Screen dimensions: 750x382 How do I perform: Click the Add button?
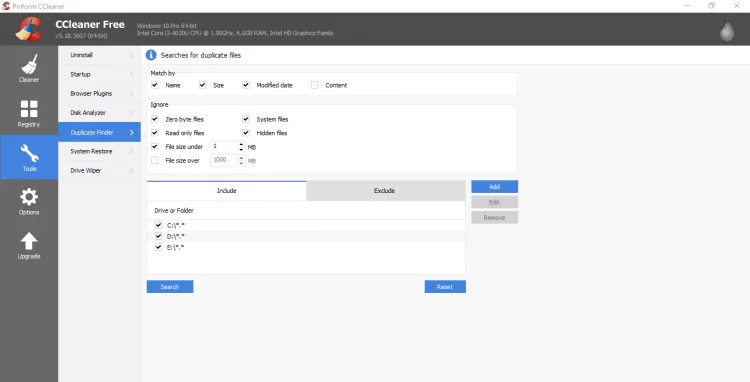[495, 186]
